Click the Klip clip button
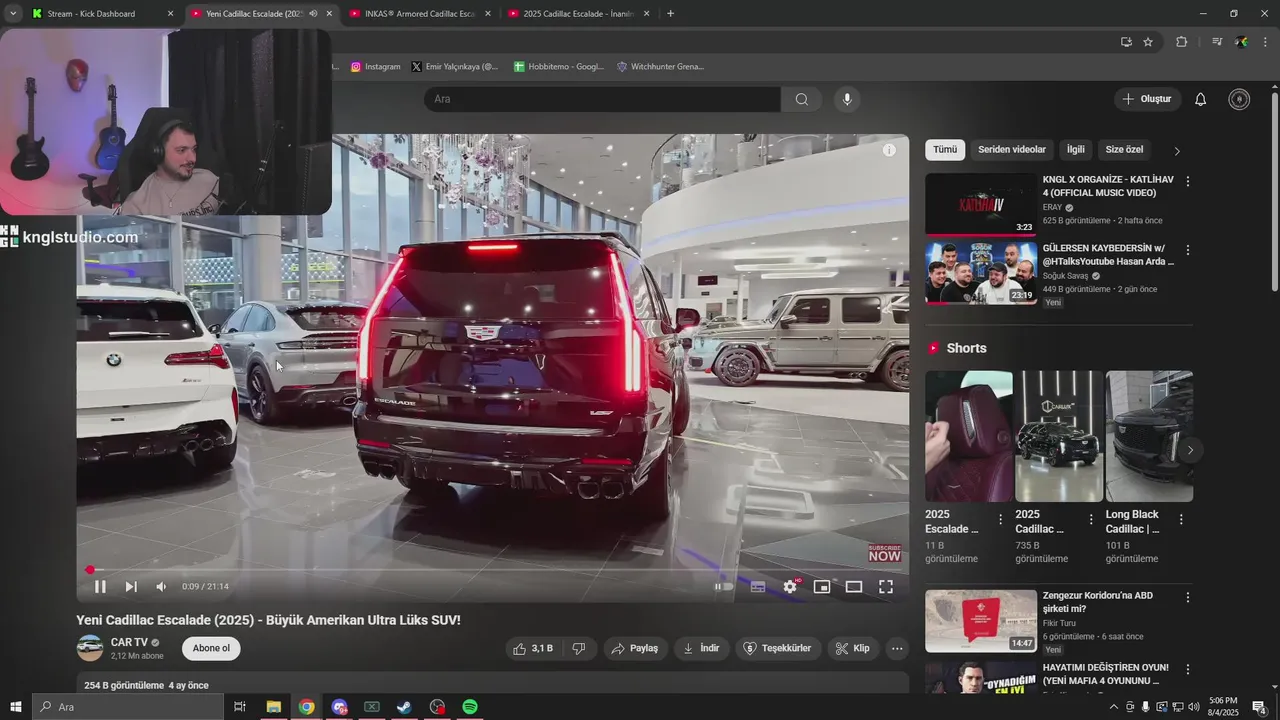 (853, 648)
